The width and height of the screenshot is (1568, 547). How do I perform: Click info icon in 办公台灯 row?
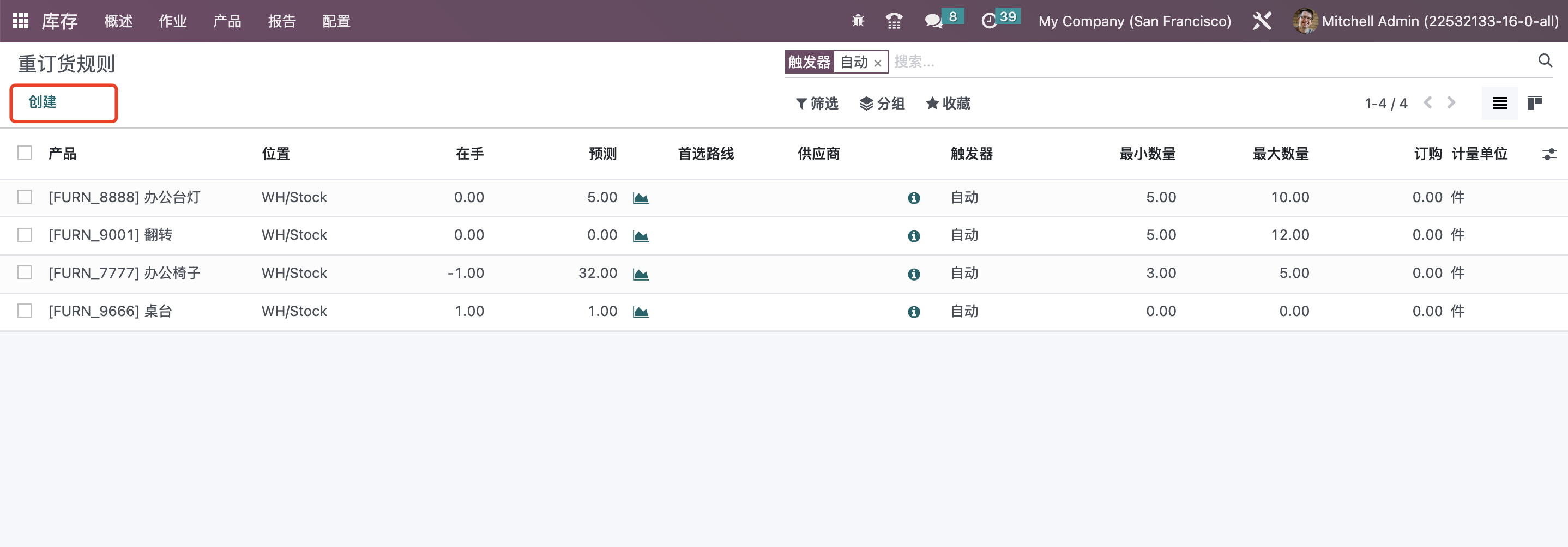click(914, 198)
